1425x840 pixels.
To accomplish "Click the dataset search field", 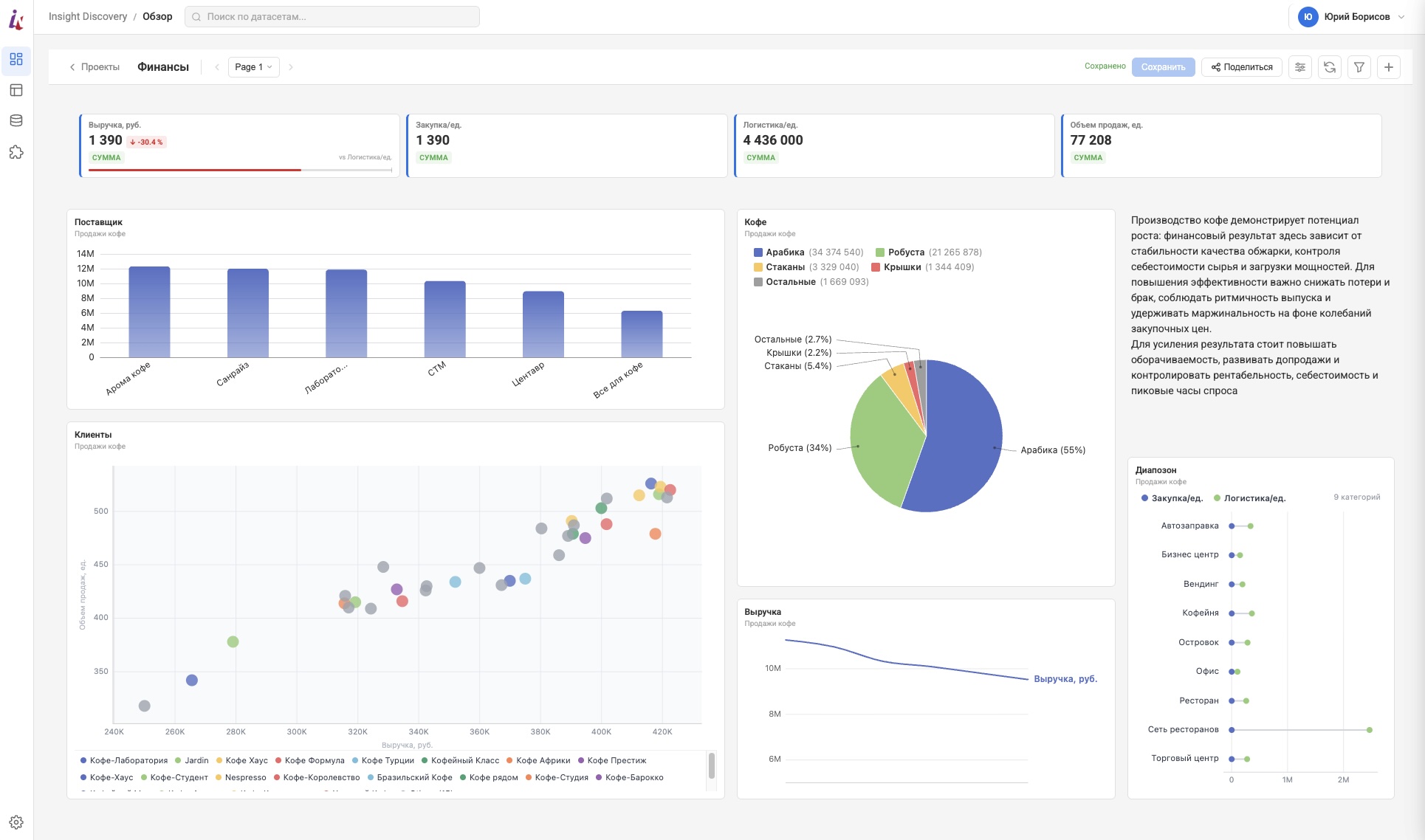I will point(332,17).
